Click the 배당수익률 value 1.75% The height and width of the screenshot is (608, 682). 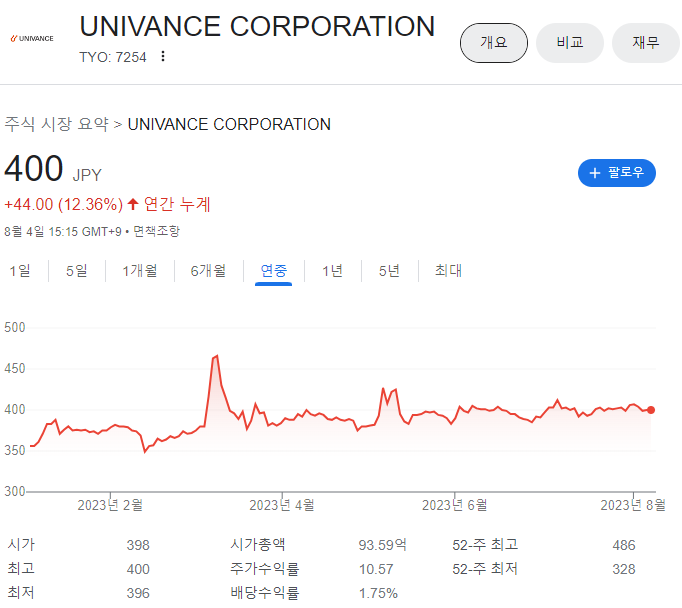(378, 593)
